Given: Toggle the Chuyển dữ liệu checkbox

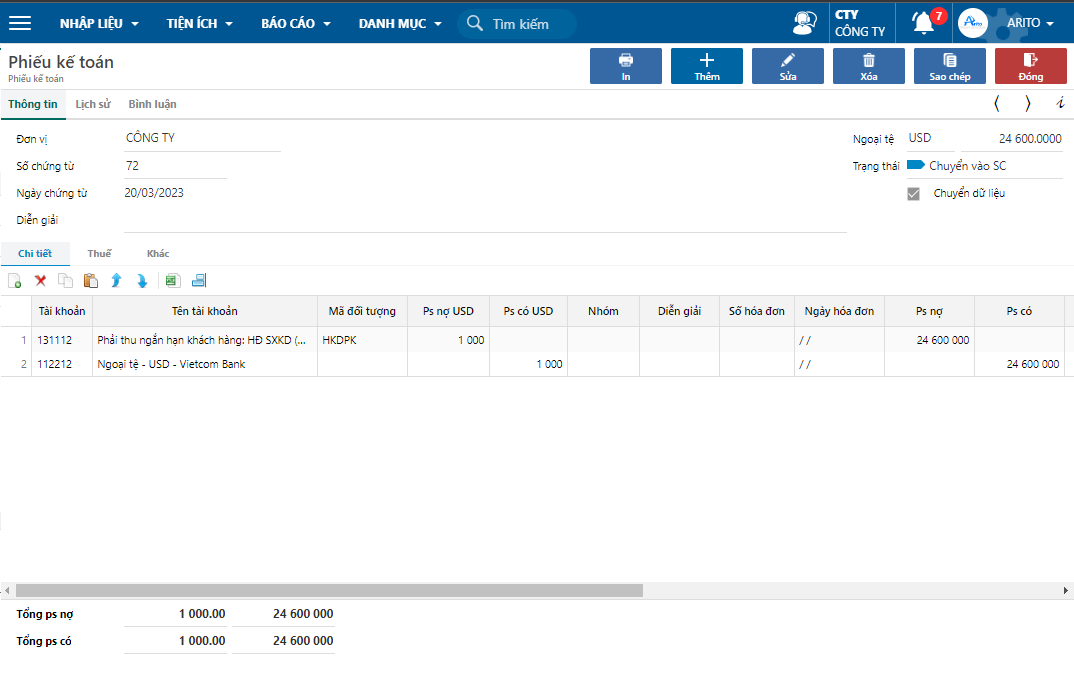Looking at the screenshot, I should click(x=913, y=194).
